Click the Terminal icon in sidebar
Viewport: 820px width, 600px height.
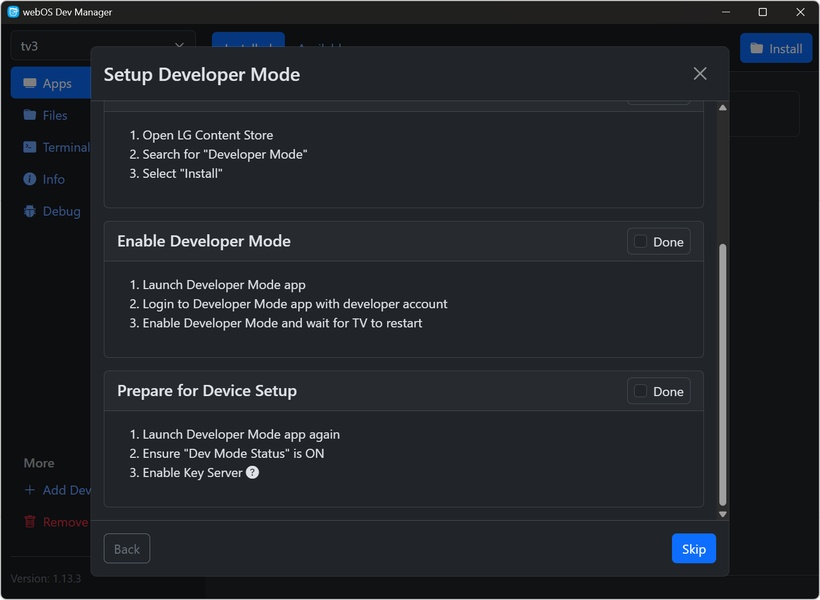click(x=30, y=147)
